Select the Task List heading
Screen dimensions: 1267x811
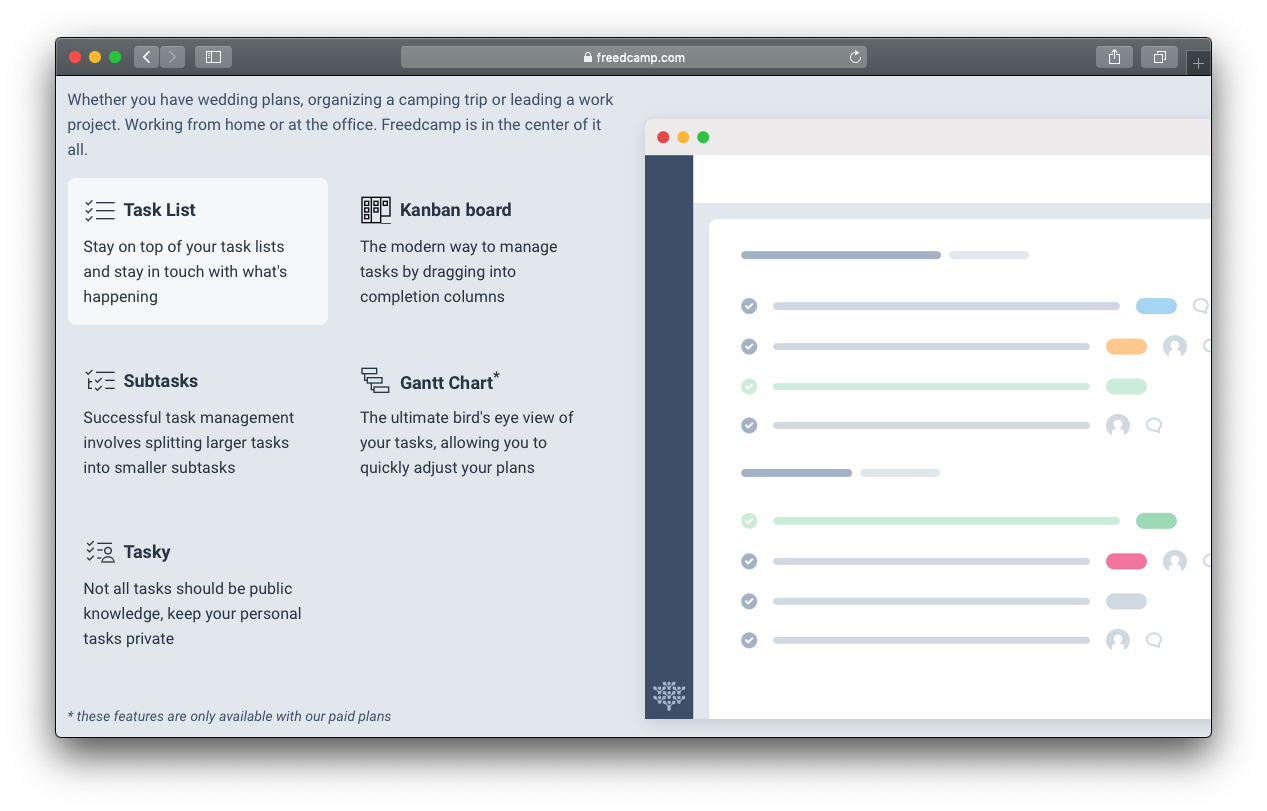pos(160,210)
